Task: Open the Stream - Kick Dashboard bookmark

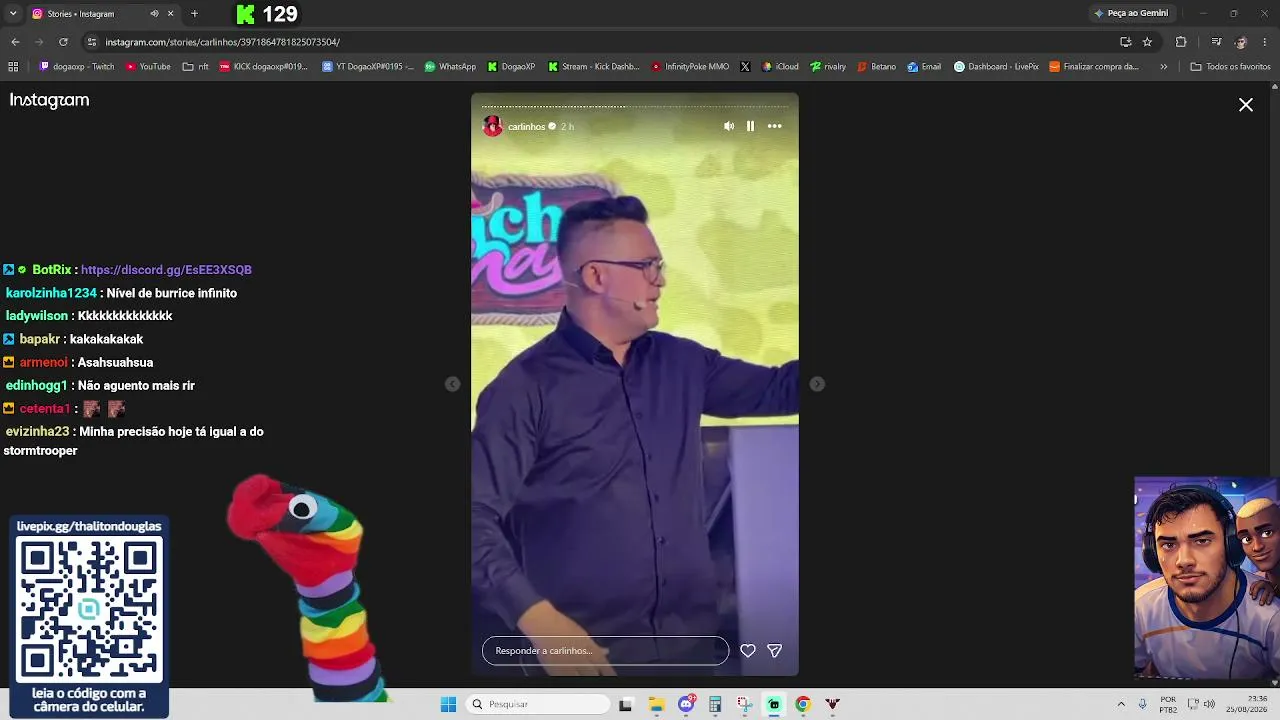Action: [x=594, y=67]
